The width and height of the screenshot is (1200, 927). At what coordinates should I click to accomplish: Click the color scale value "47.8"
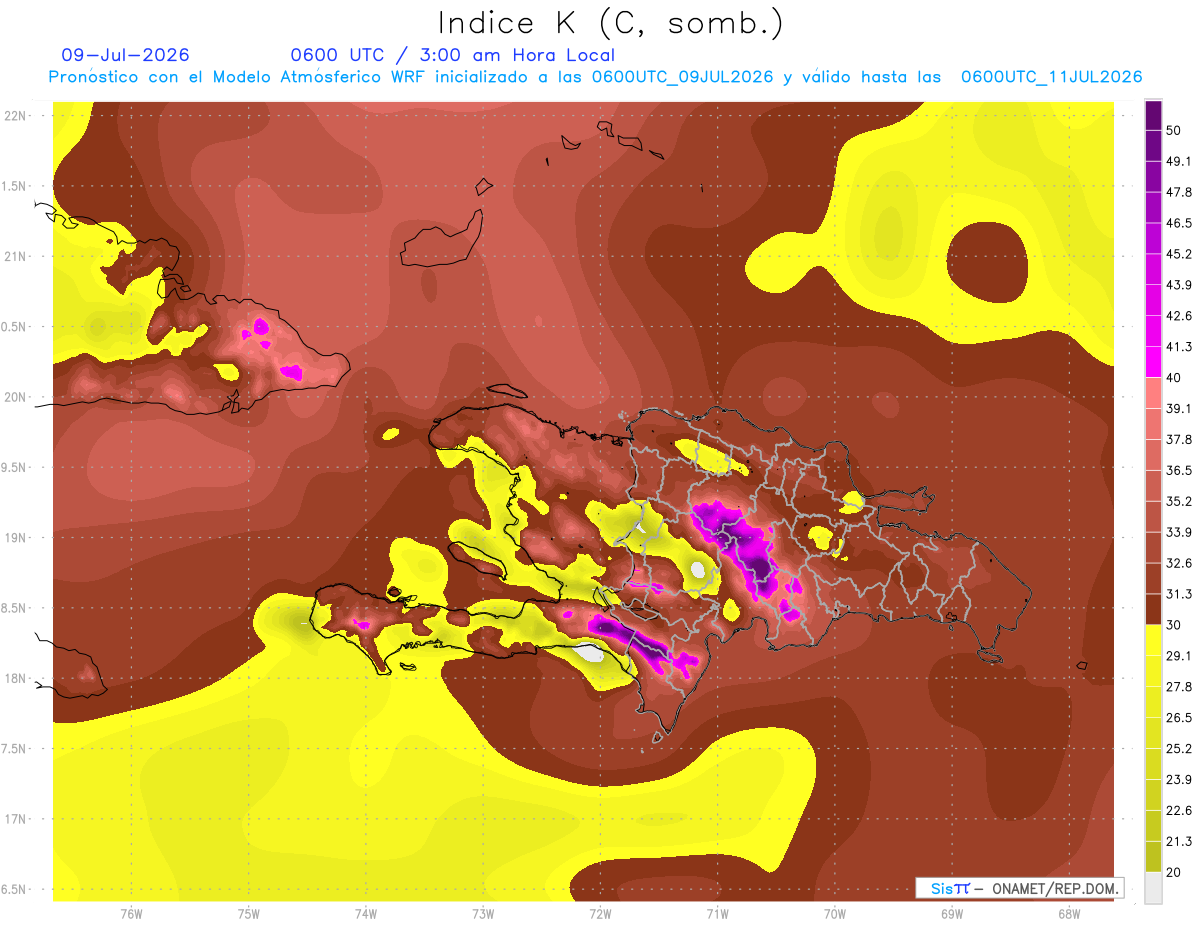click(x=1179, y=193)
